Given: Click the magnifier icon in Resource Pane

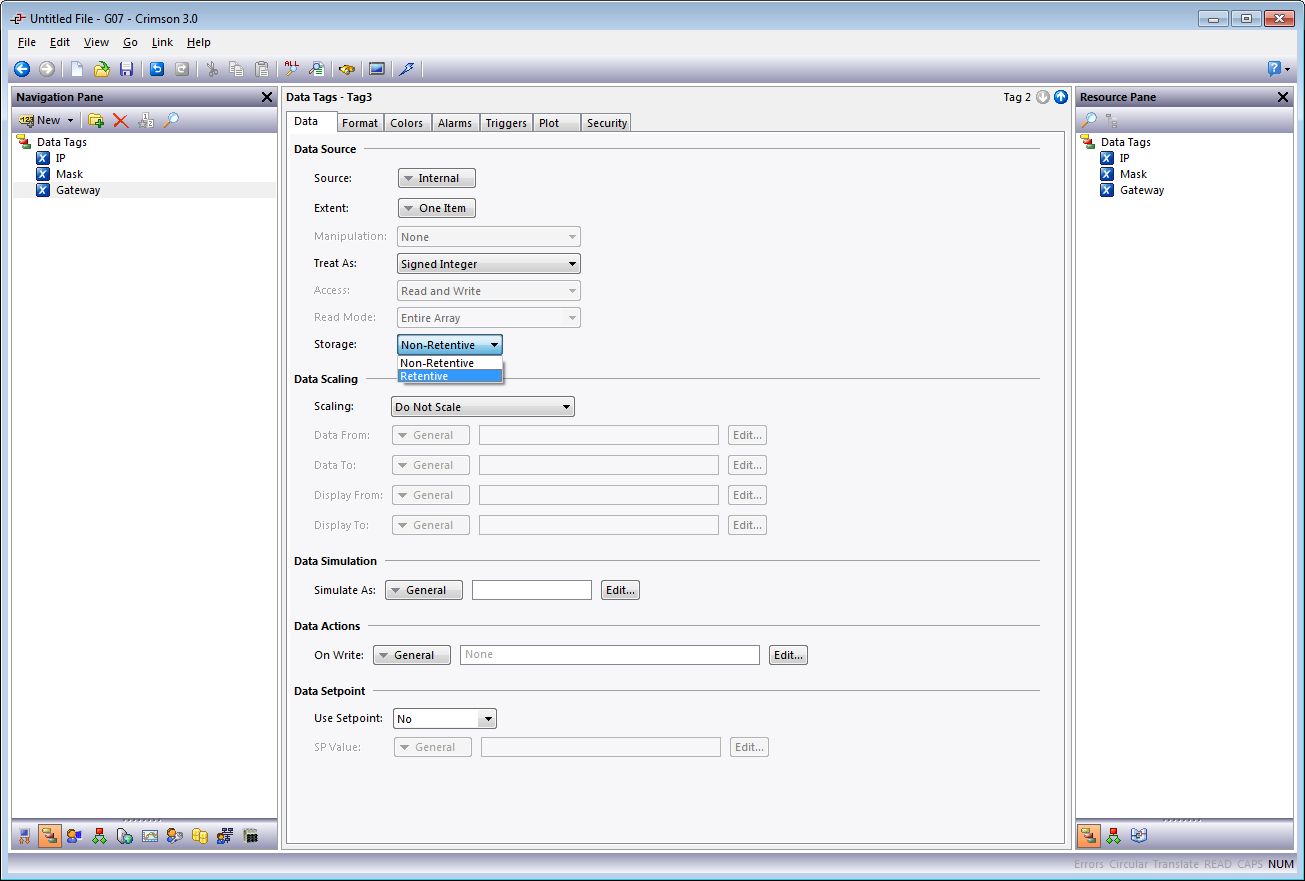Looking at the screenshot, I should 1089,120.
